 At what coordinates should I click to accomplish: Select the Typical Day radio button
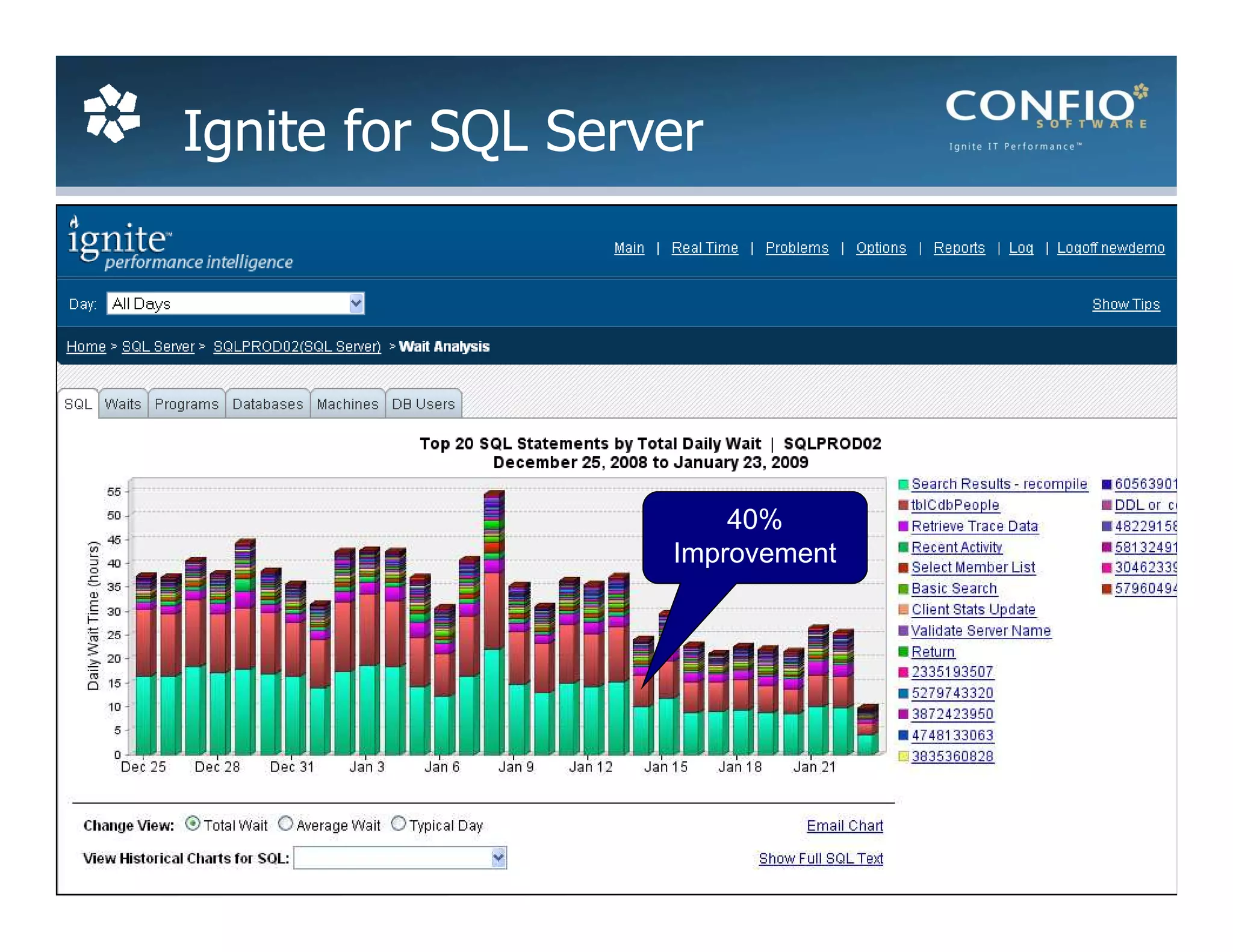399,823
